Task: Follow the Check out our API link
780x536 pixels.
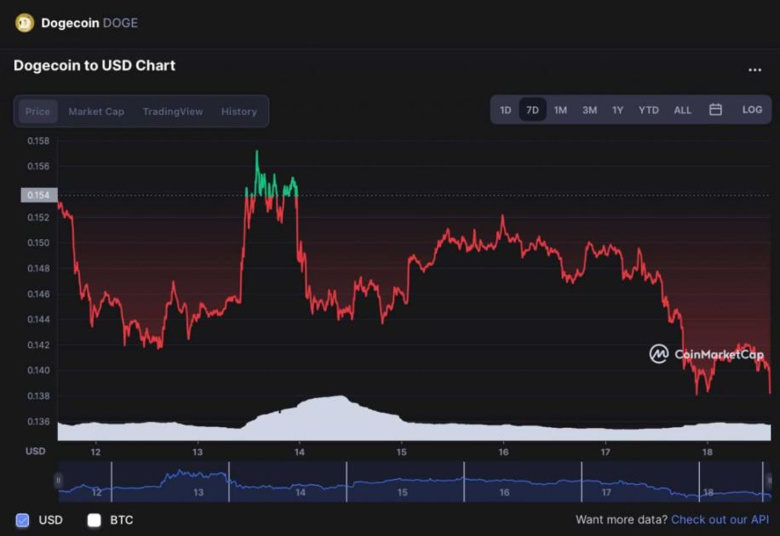Action: tap(720, 520)
